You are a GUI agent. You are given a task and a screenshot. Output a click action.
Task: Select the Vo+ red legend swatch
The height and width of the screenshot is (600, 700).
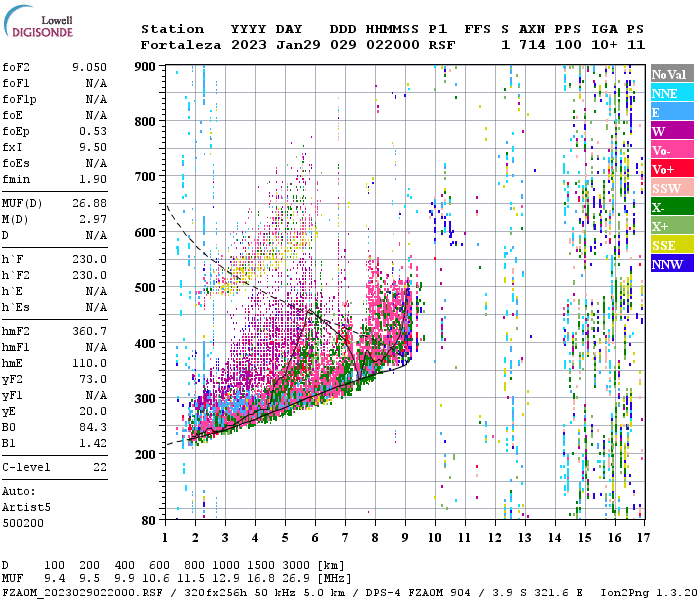point(672,169)
